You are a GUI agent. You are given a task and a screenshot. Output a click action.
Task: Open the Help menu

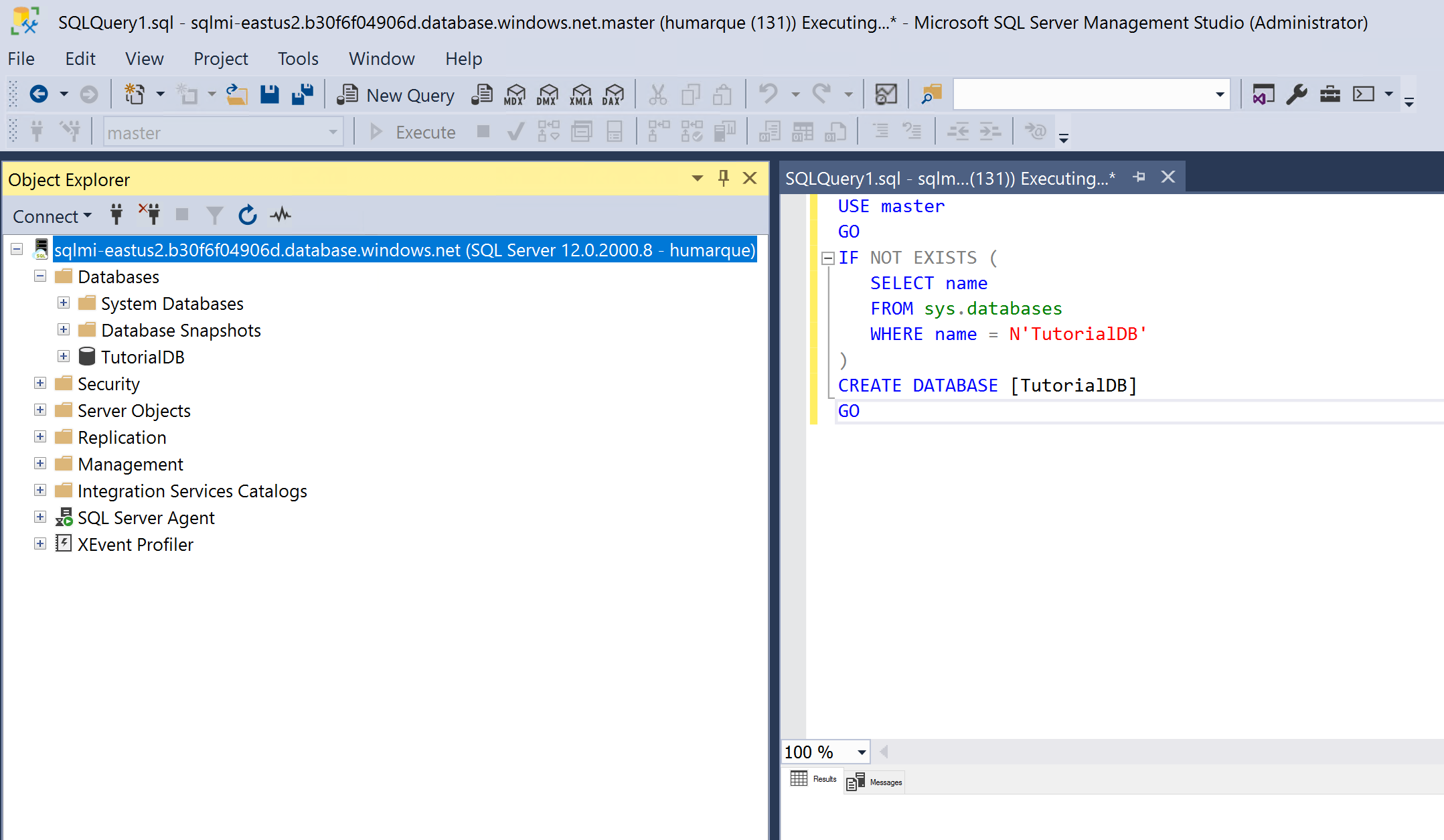click(x=464, y=59)
